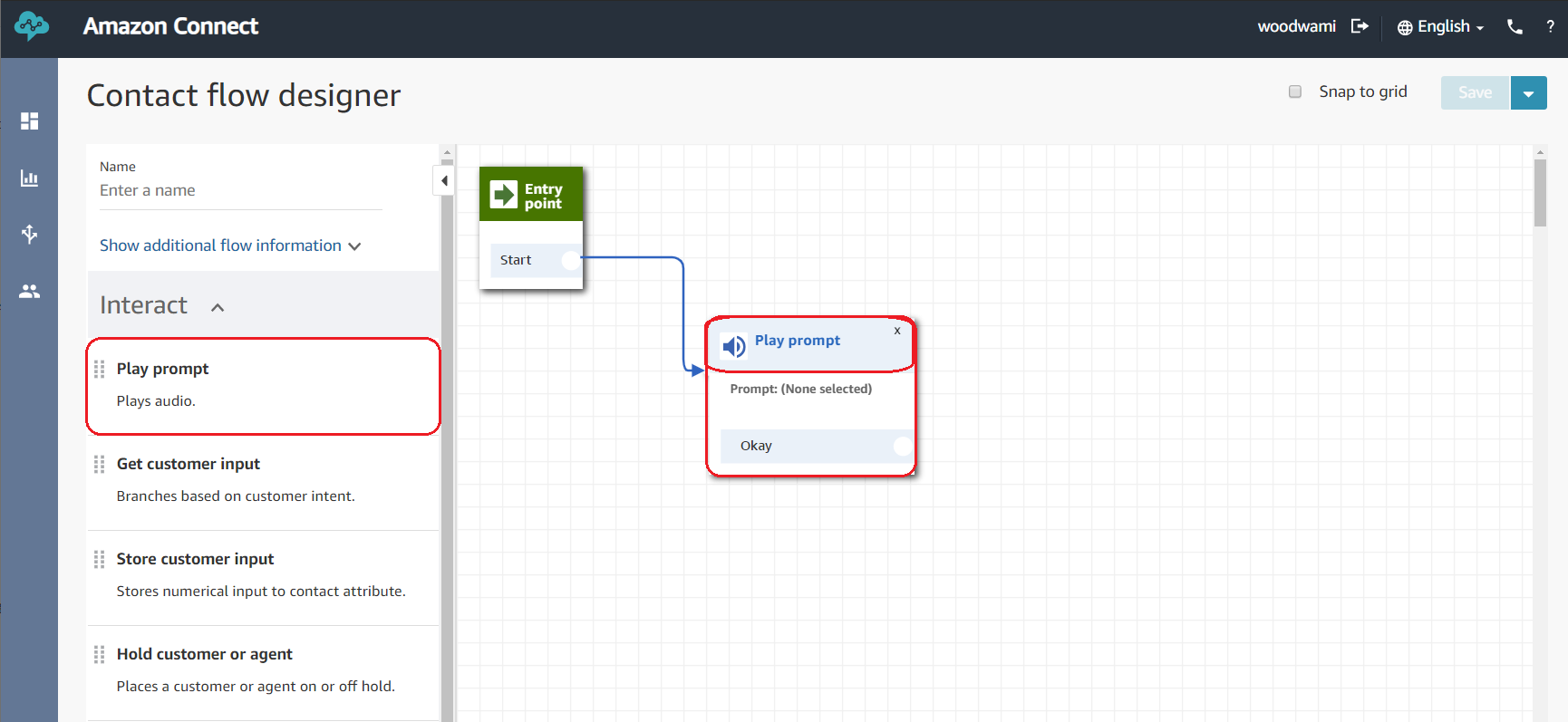The width and height of the screenshot is (1568, 722).
Task: Select the Play prompt block in palette
Action: pyautogui.click(x=263, y=386)
